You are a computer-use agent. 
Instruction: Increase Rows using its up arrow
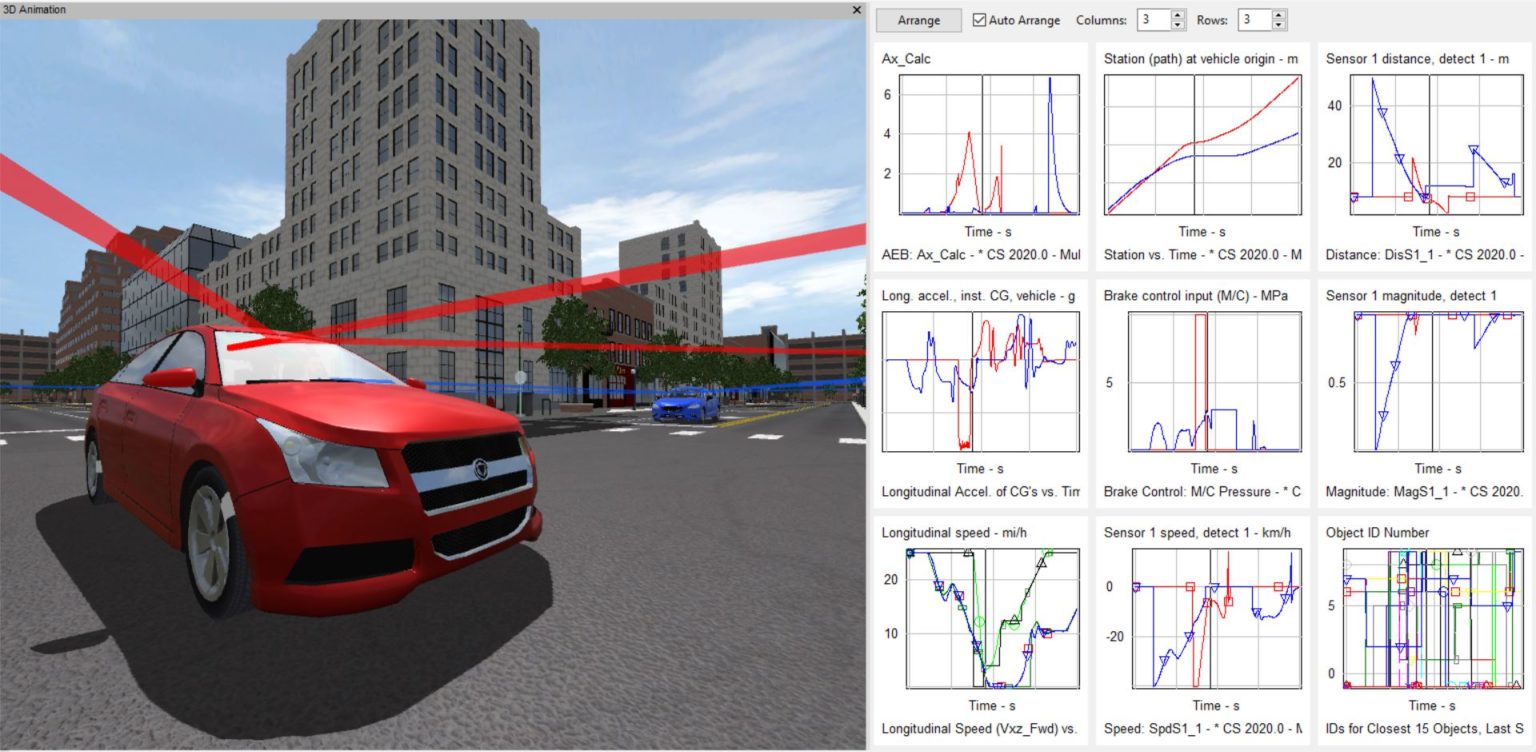(x=1280, y=14)
